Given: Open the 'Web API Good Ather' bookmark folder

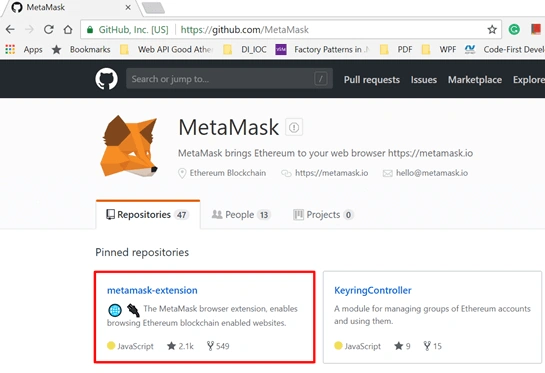Looking at the screenshot, I should coord(166,50).
